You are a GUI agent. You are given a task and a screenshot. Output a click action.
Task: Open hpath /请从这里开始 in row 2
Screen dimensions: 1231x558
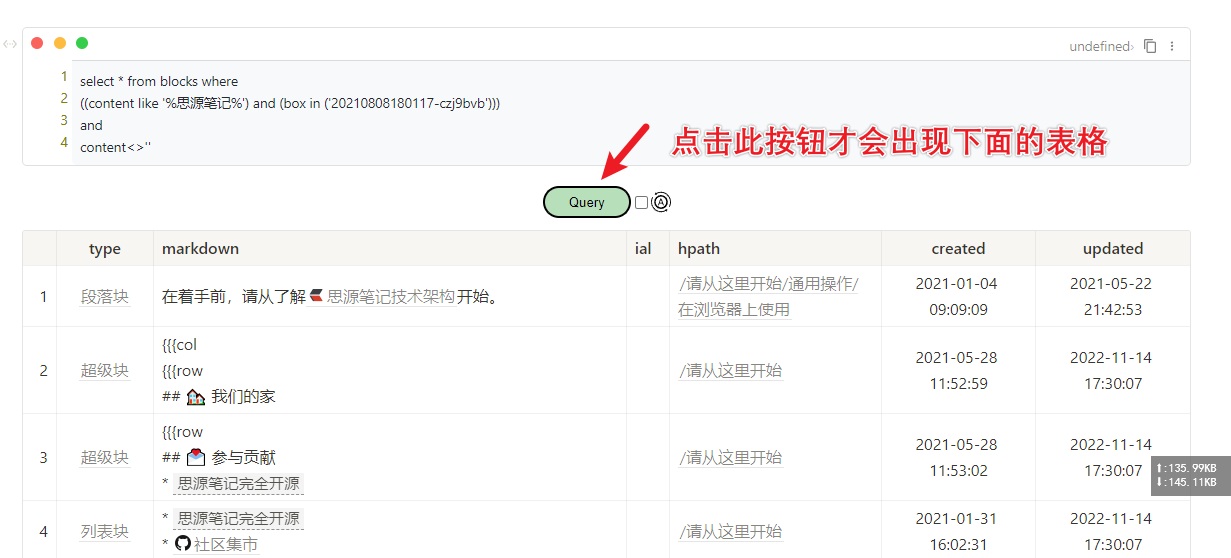[730, 371]
